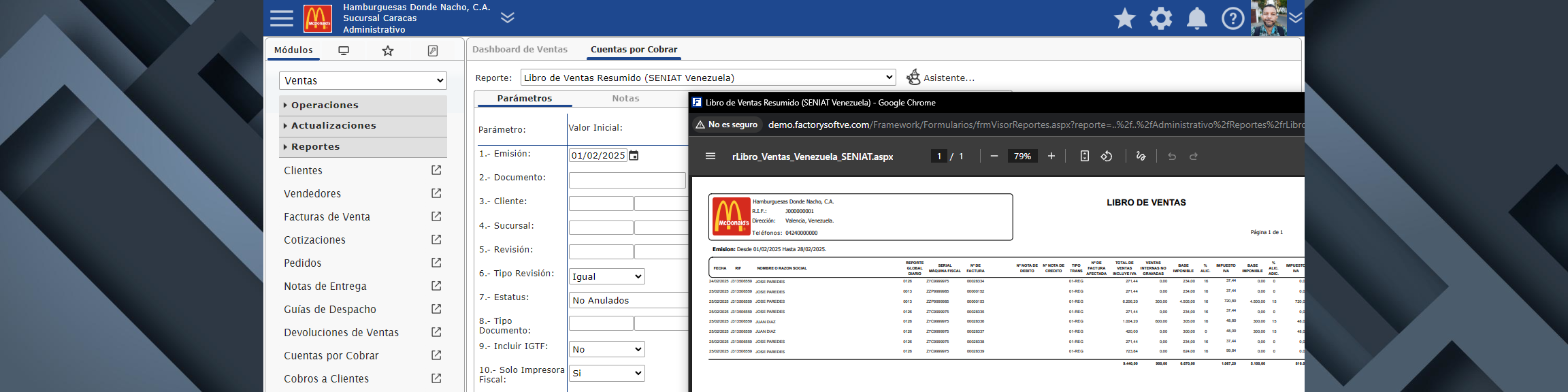Expand the Operaciones section

coord(325,105)
